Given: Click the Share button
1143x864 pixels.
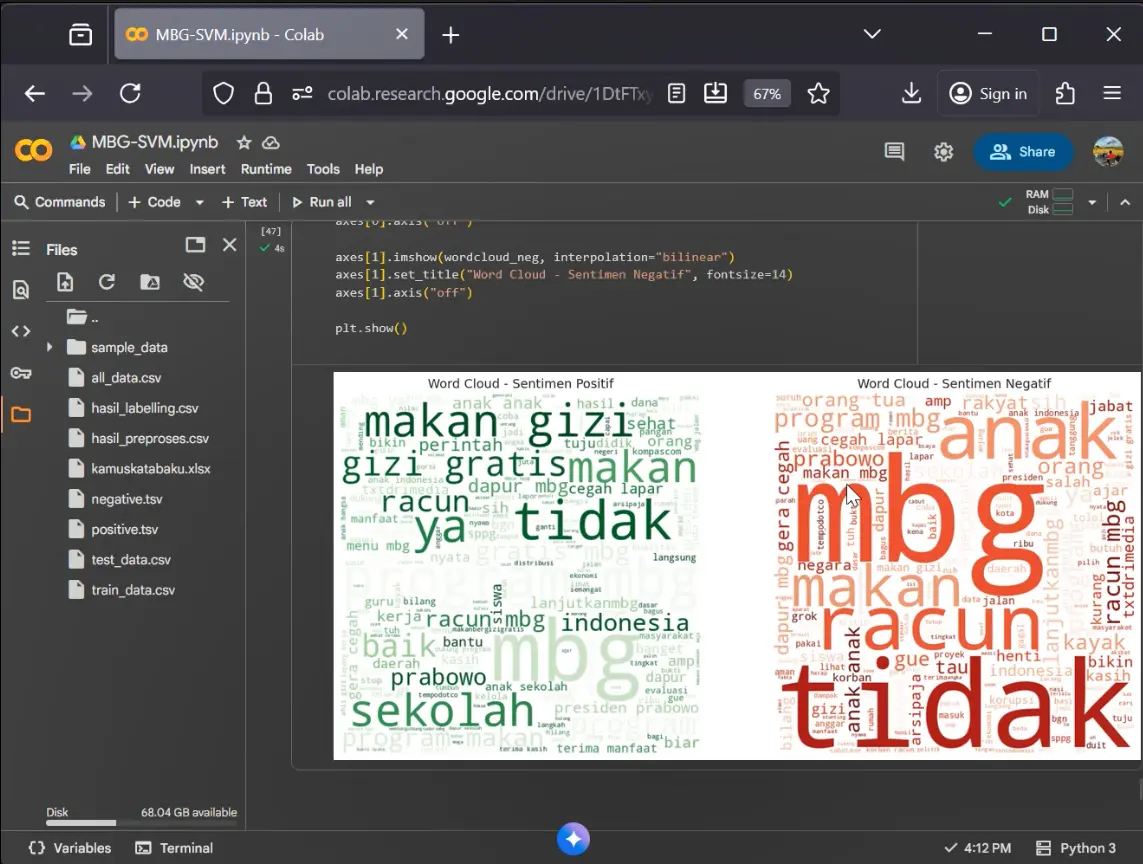Looking at the screenshot, I should tap(1023, 151).
